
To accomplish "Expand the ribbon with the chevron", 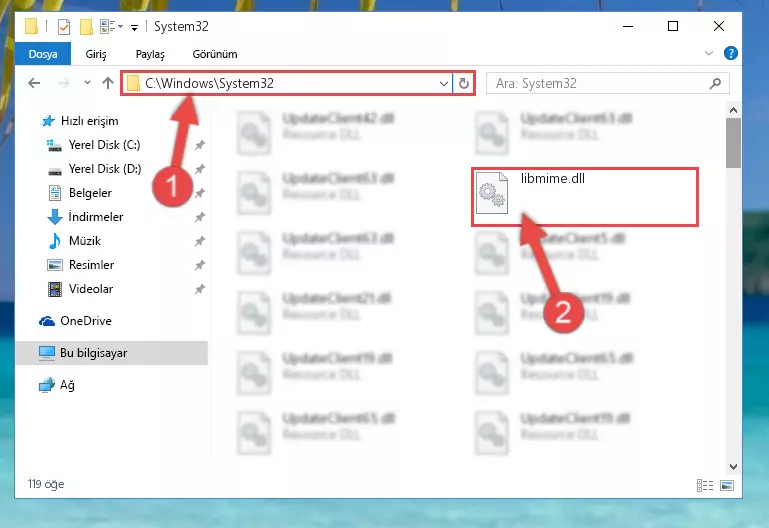I will (x=709, y=53).
